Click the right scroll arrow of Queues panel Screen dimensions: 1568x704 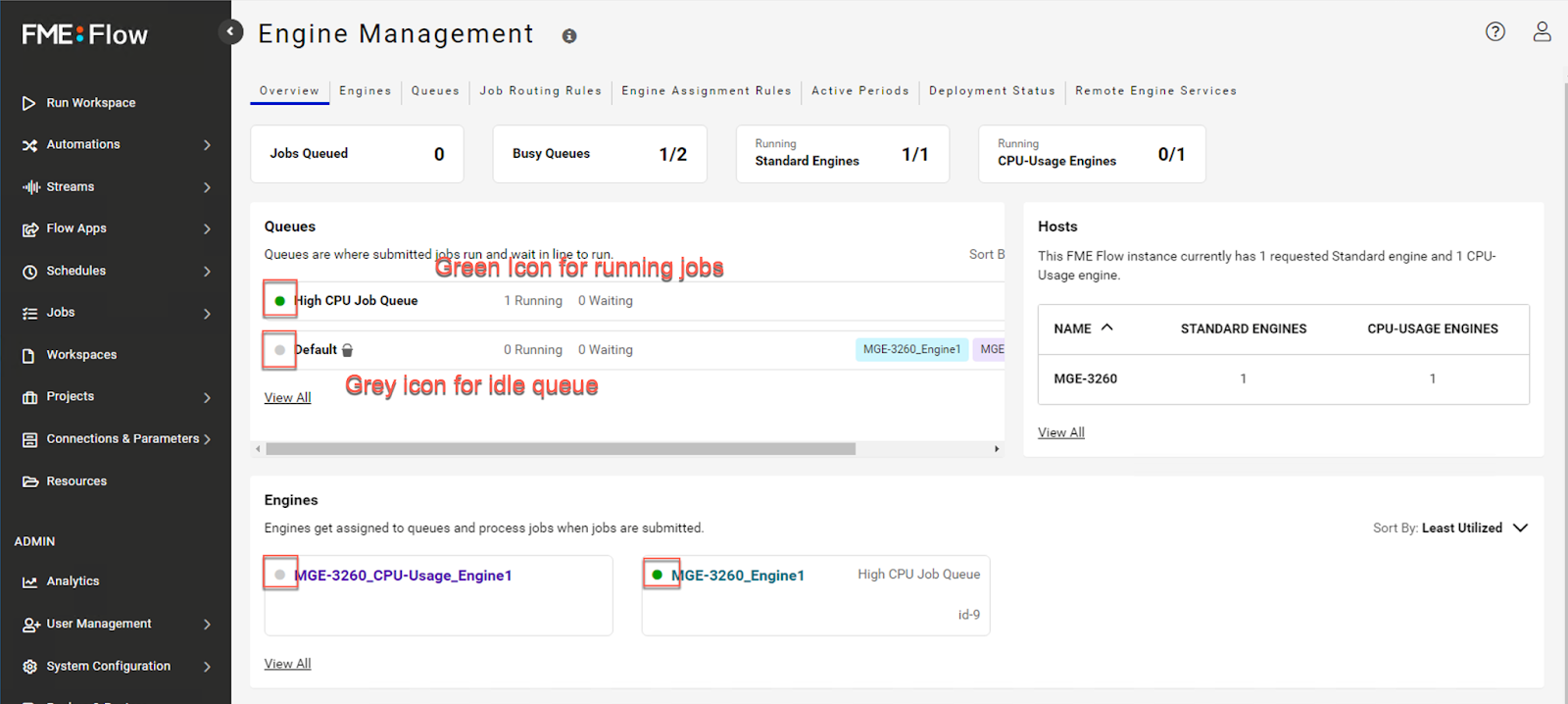(x=997, y=449)
